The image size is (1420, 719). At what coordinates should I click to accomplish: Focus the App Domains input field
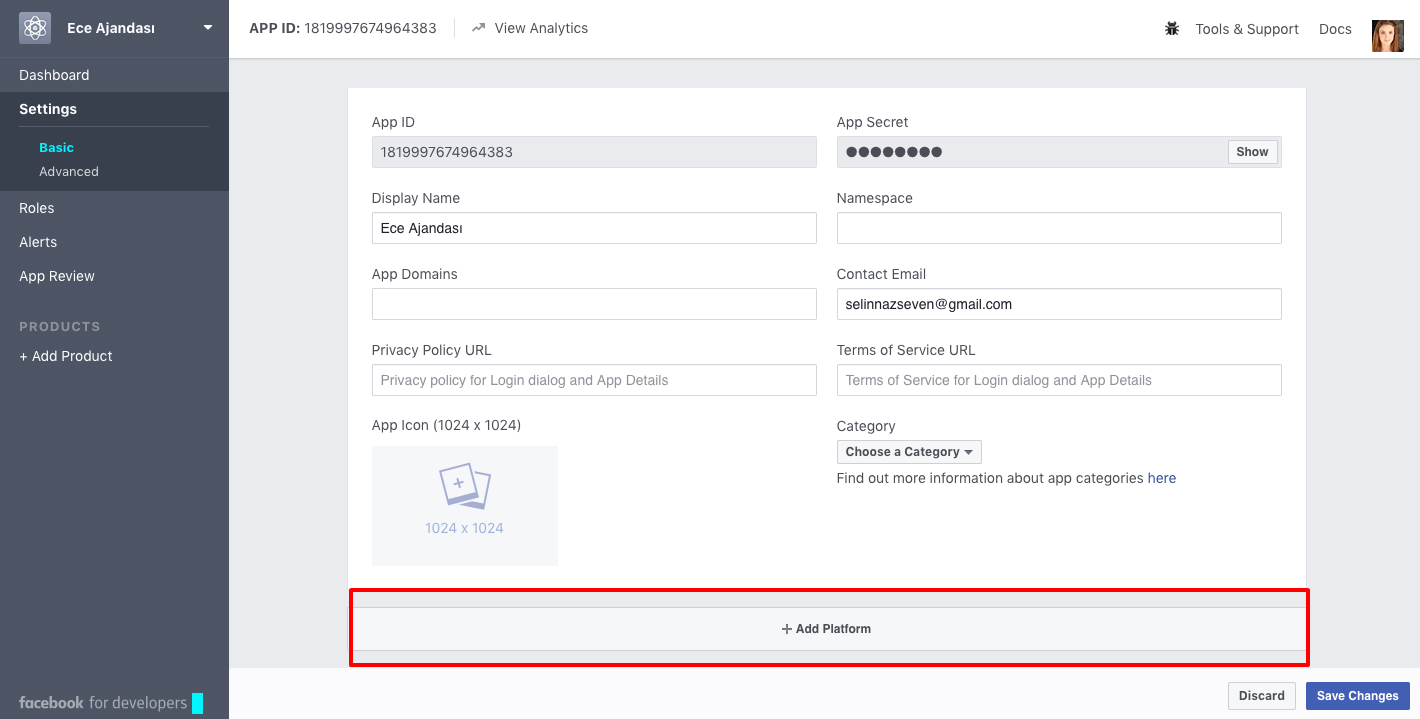click(594, 304)
